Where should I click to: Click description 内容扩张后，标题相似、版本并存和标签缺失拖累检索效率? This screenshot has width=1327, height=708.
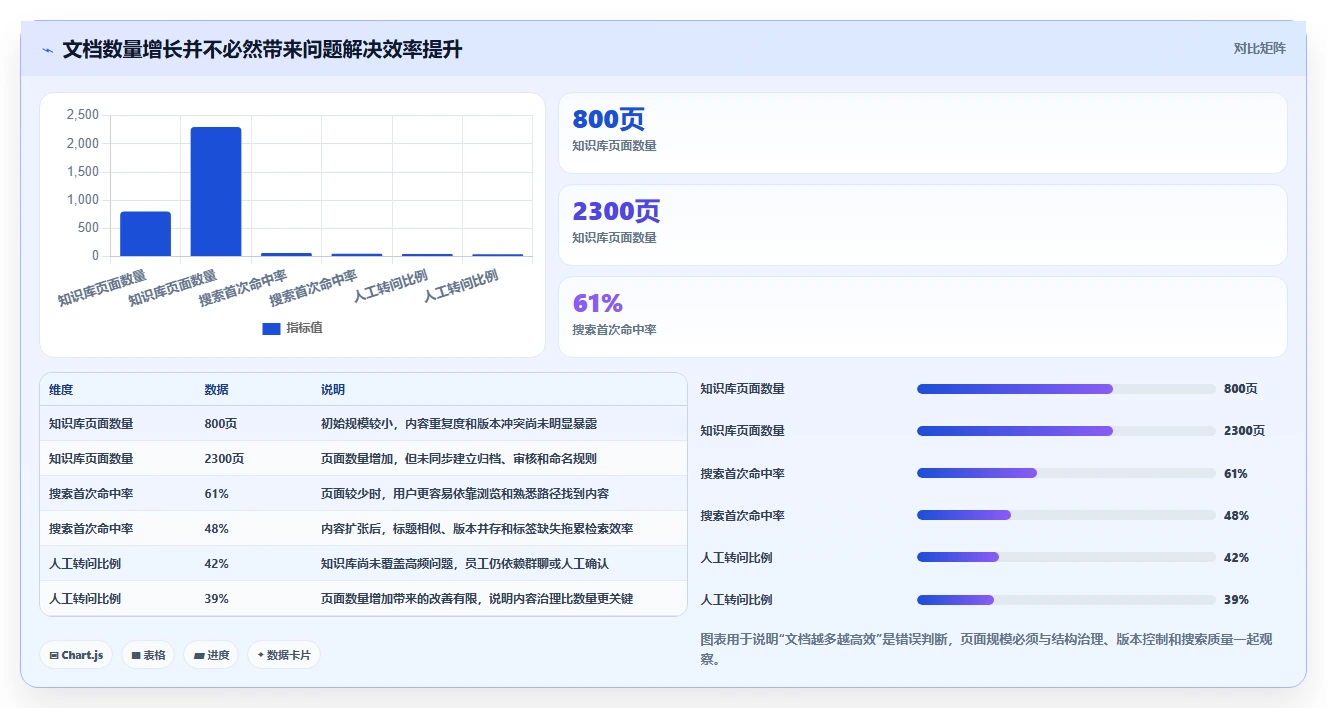tap(477, 529)
